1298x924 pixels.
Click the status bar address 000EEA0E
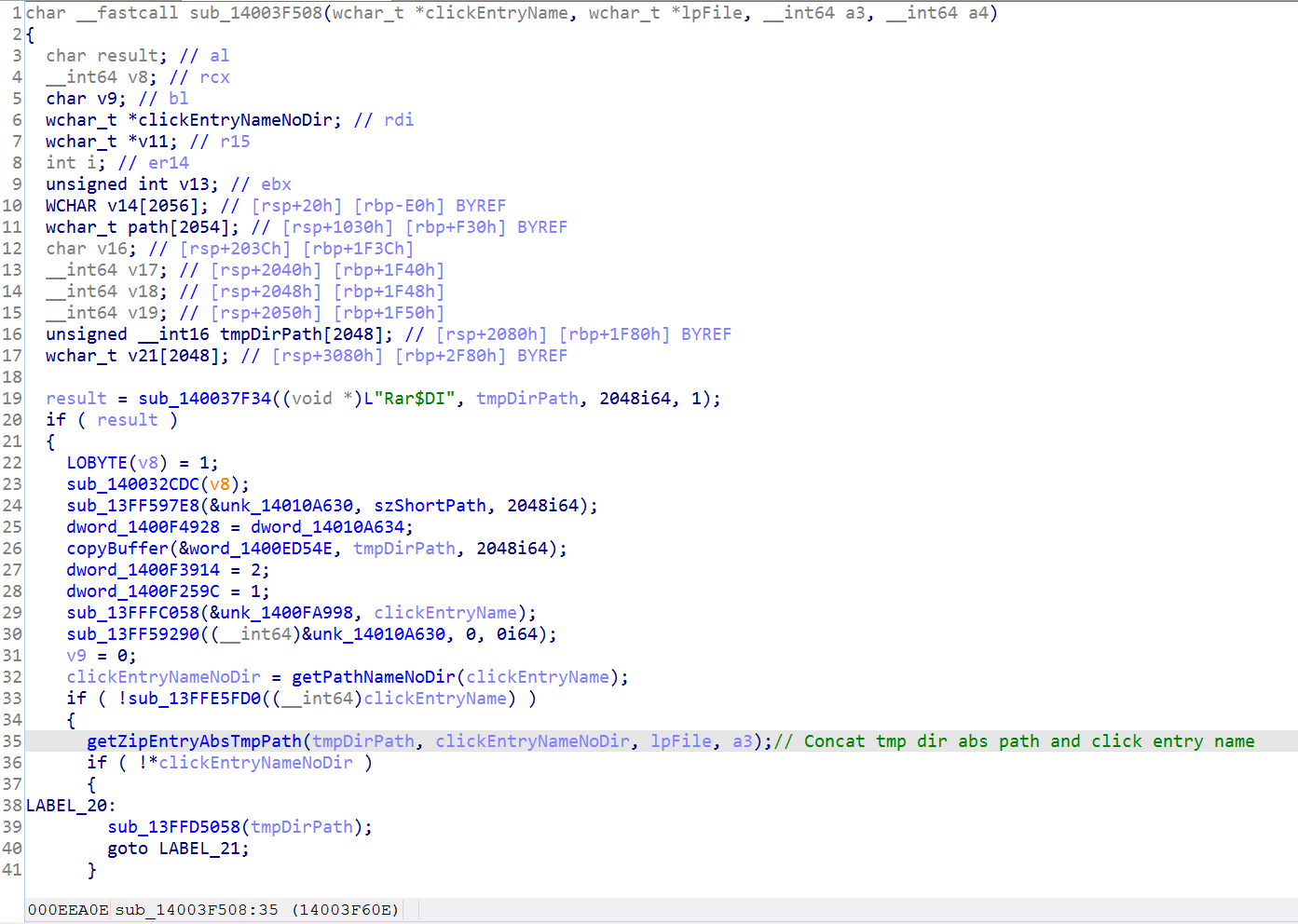click(x=67, y=910)
